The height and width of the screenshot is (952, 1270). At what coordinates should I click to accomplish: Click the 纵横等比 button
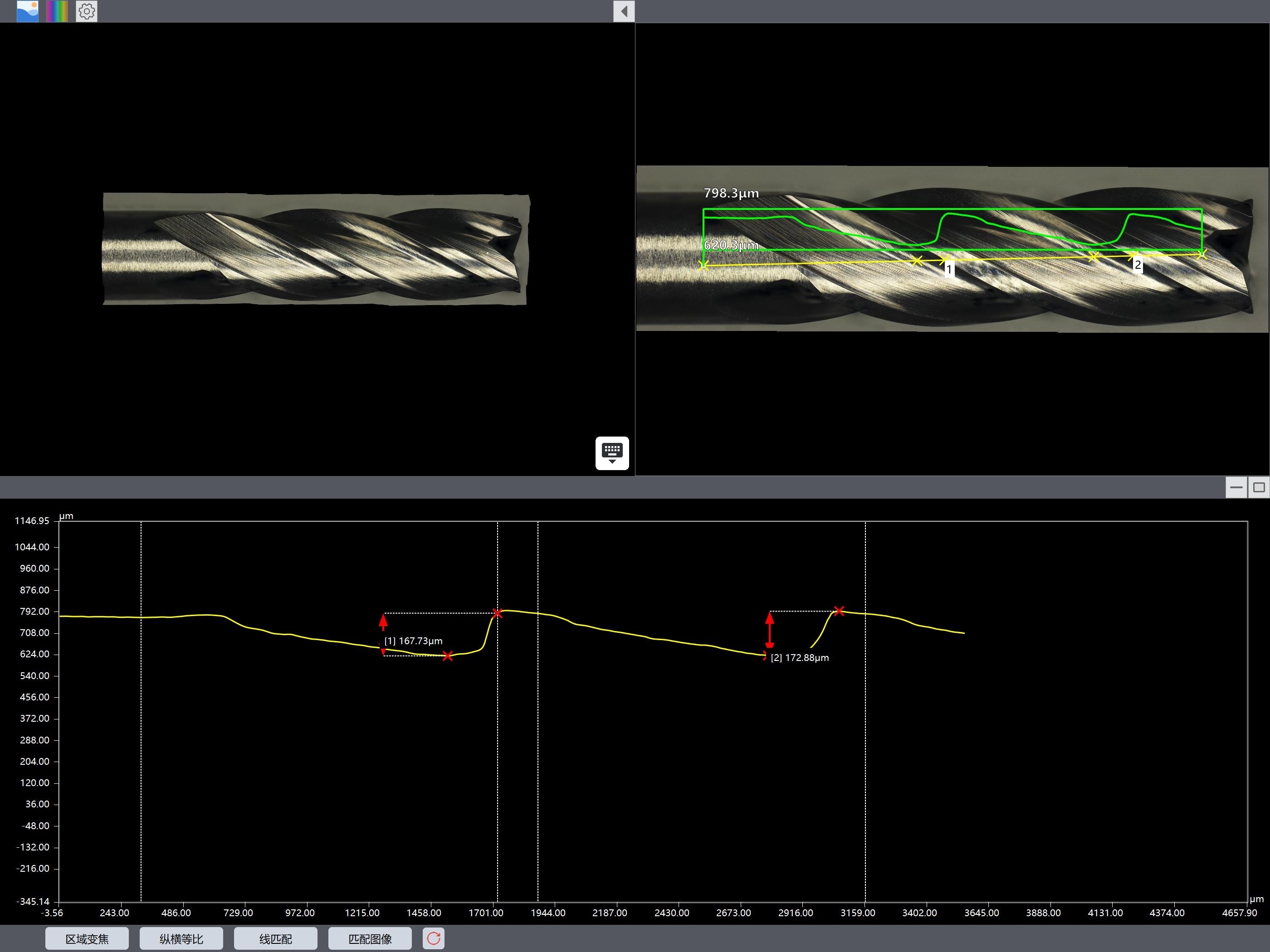coord(181,939)
